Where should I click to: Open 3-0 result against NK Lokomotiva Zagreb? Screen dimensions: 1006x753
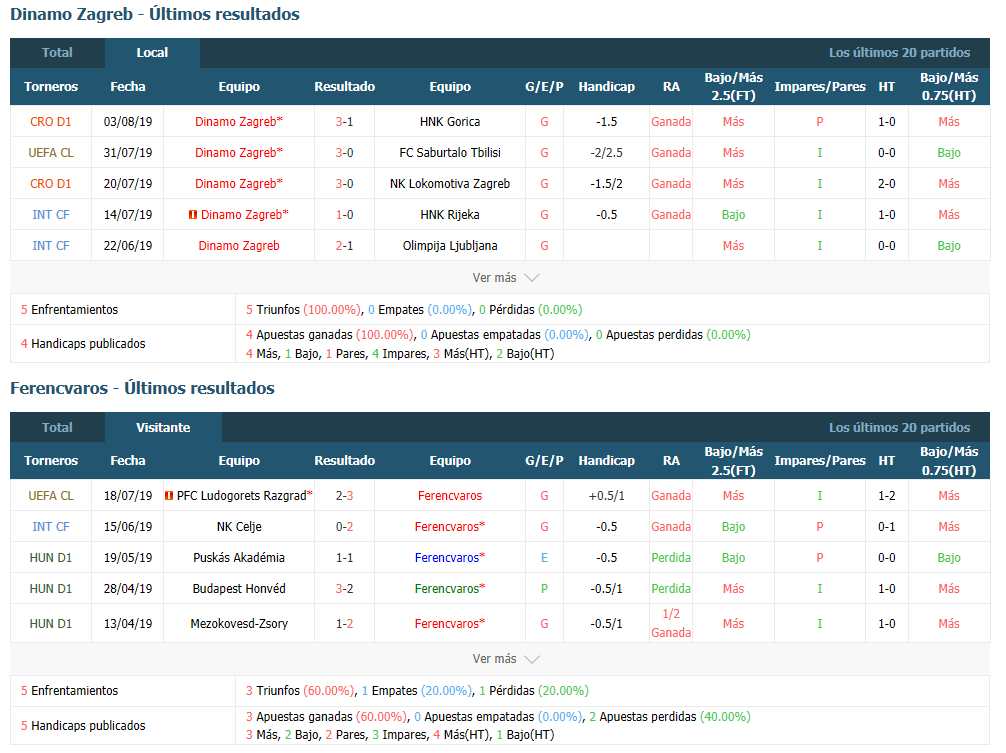(345, 183)
